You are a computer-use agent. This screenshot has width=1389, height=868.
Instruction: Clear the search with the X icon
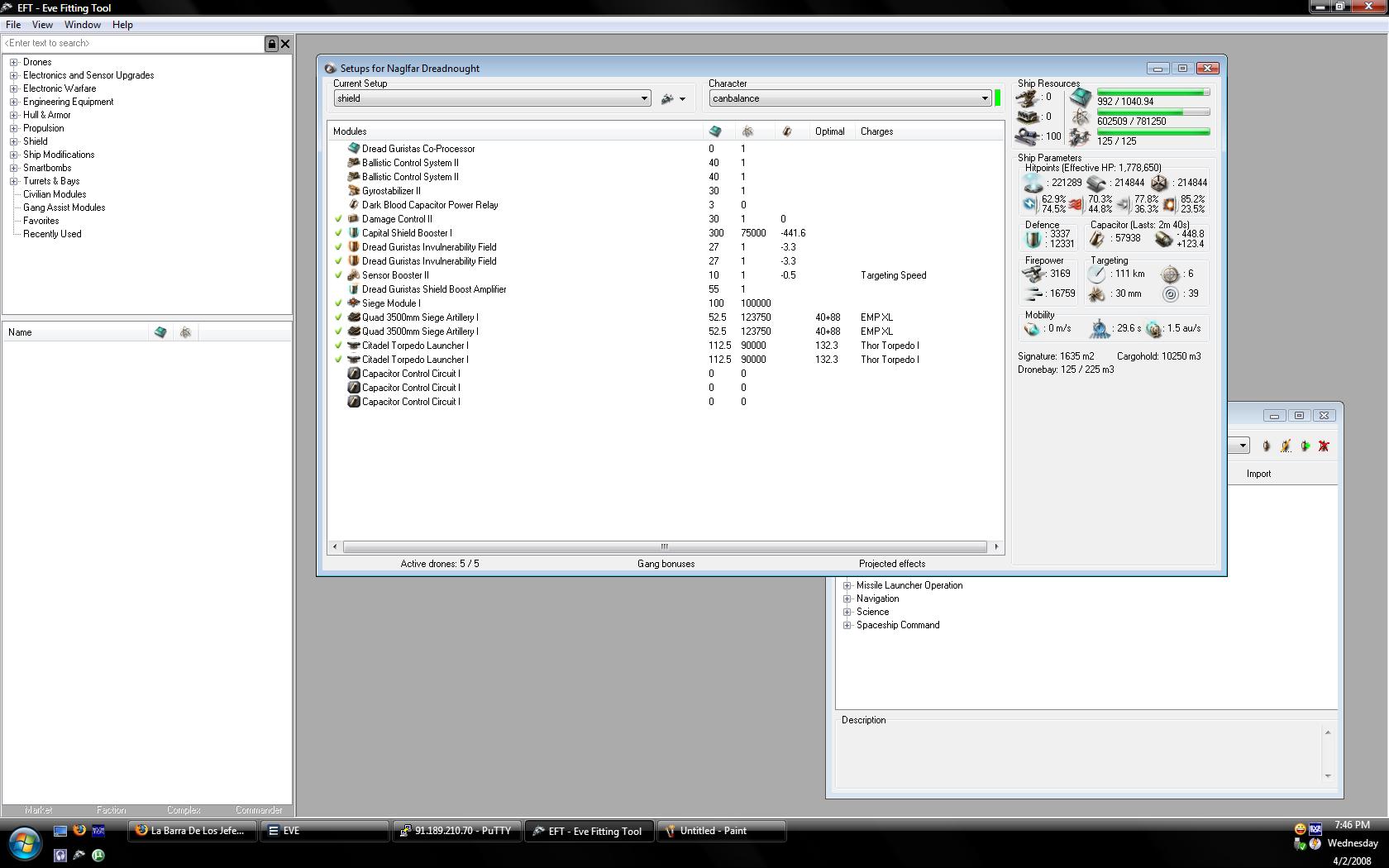[285, 44]
